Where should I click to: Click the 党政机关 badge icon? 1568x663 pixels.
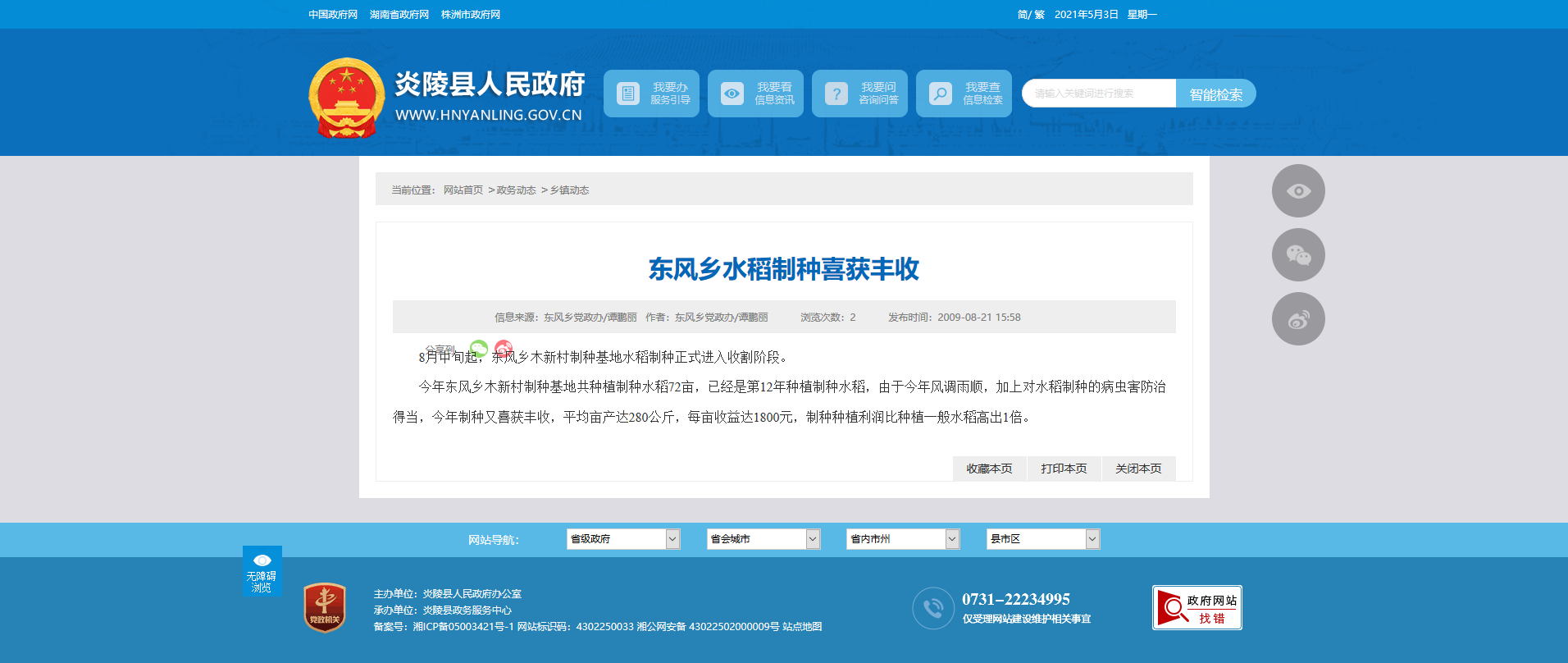pyautogui.click(x=325, y=608)
